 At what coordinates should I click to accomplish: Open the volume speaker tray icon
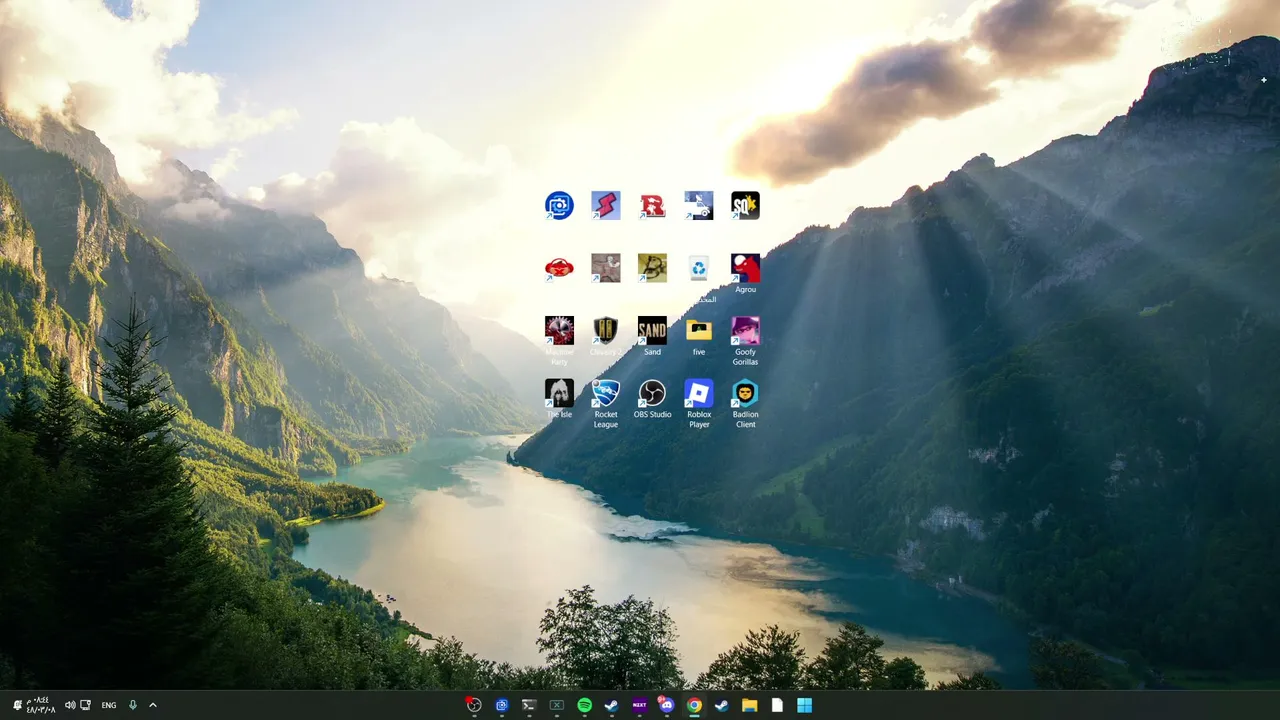point(70,705)
